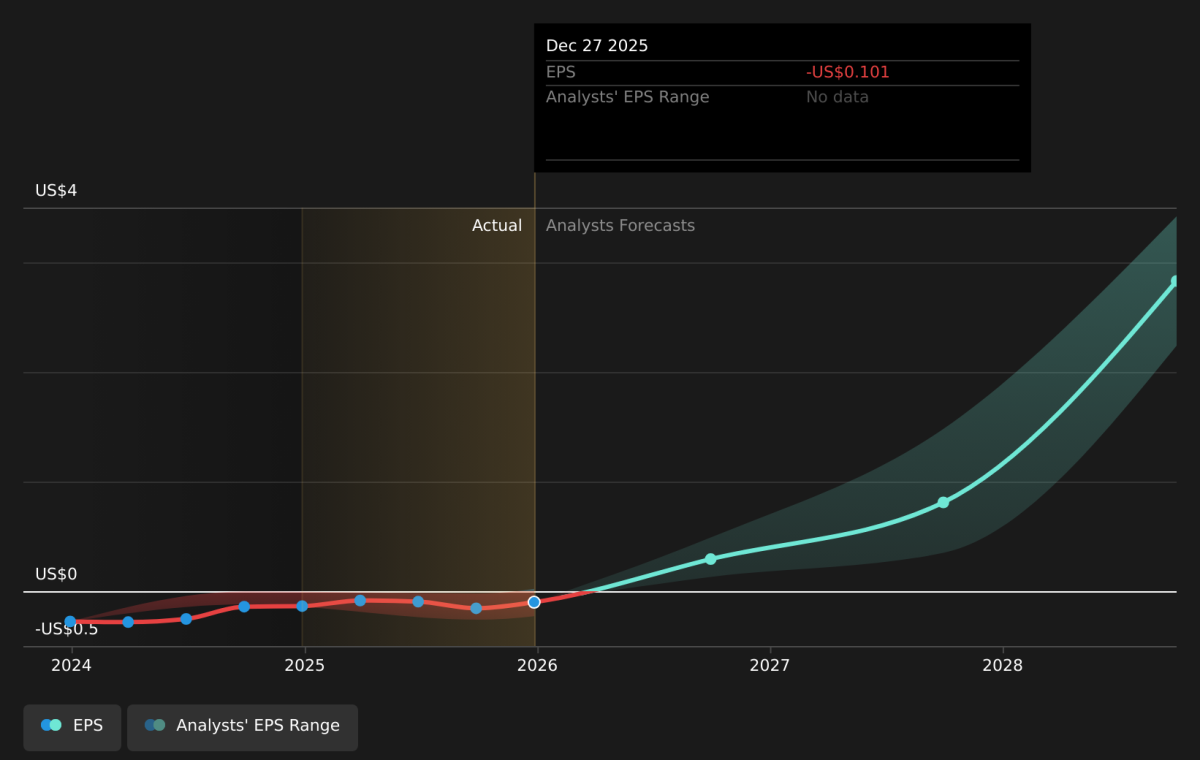
Task: Click the '-US$0.5' y-axis label
Action: [67, 629]
